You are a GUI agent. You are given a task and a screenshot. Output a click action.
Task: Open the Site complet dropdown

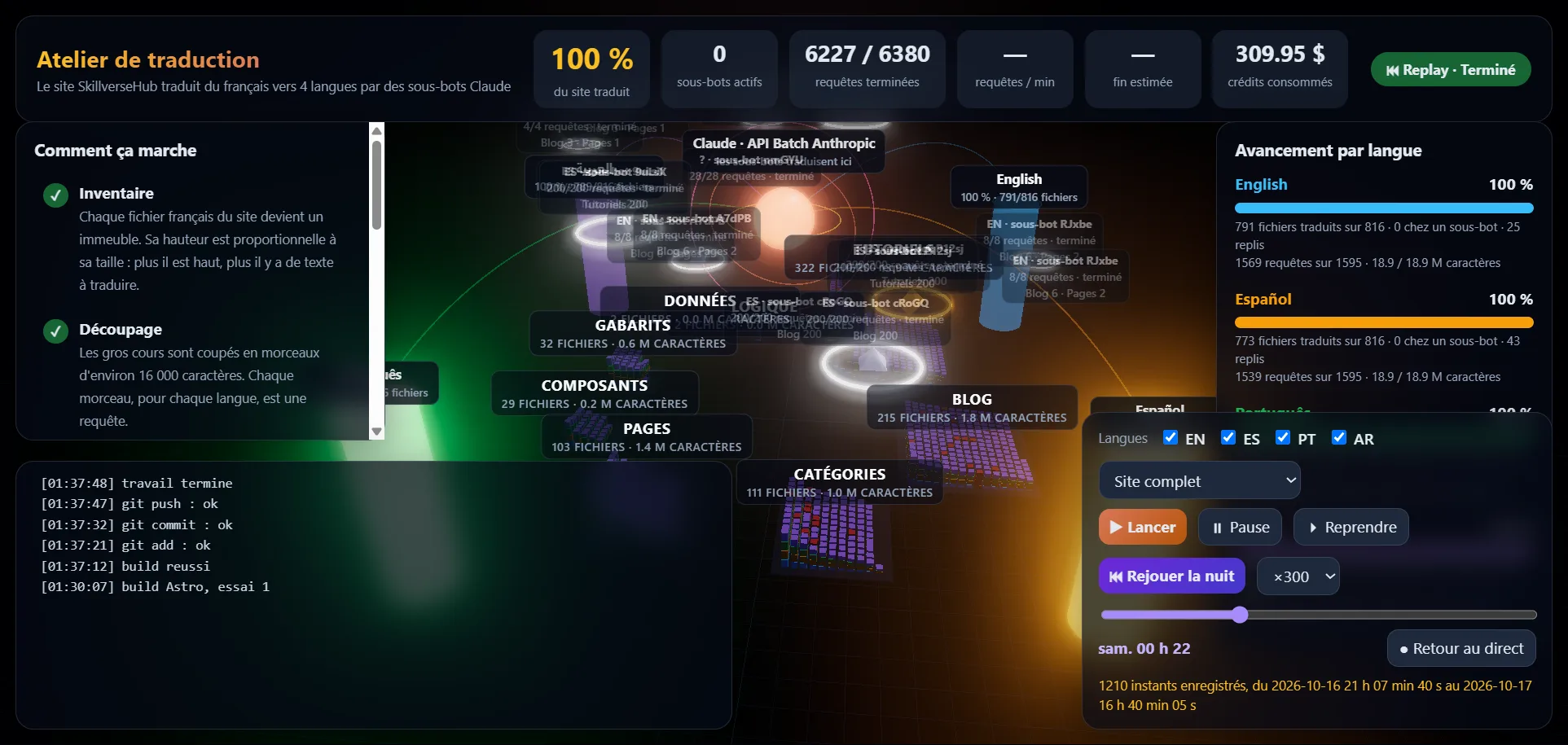coord(1199,480)
